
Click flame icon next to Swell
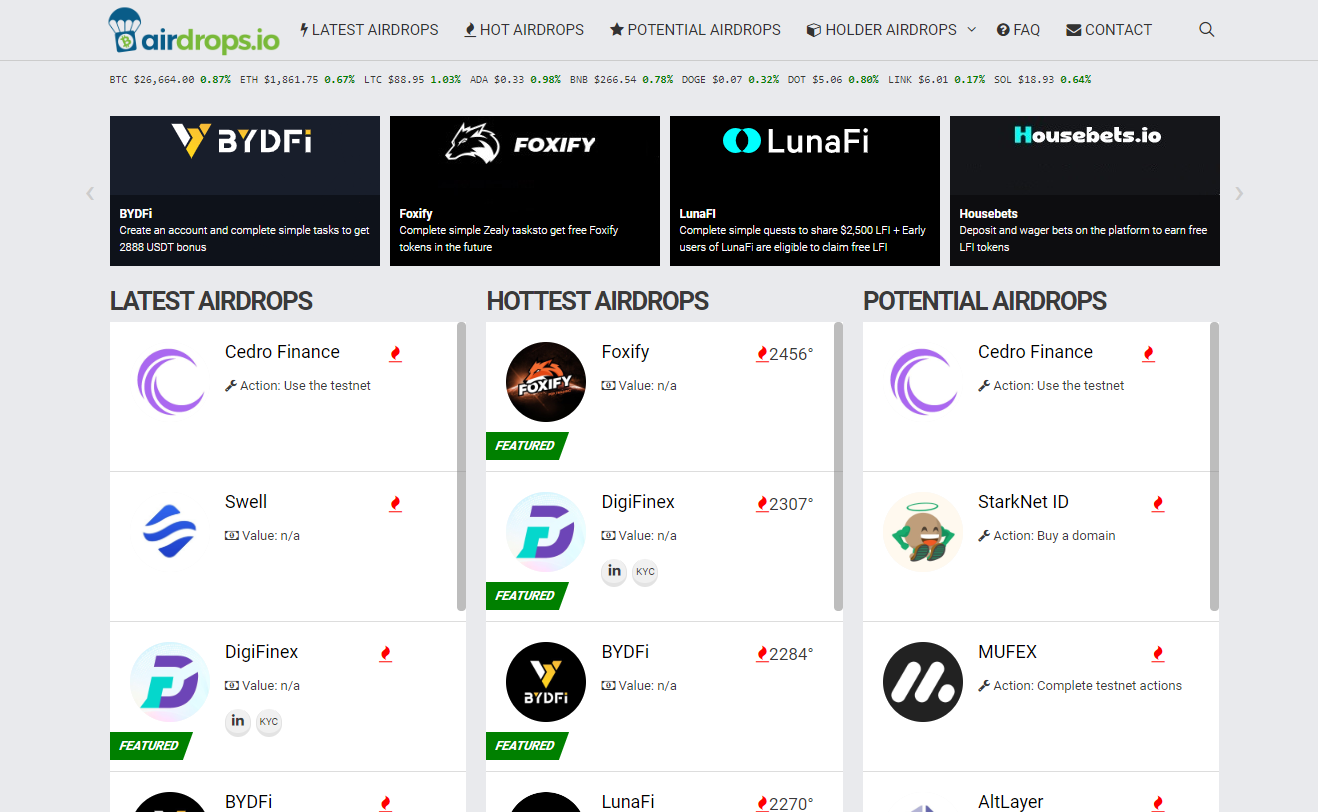[x=395, y=504]
